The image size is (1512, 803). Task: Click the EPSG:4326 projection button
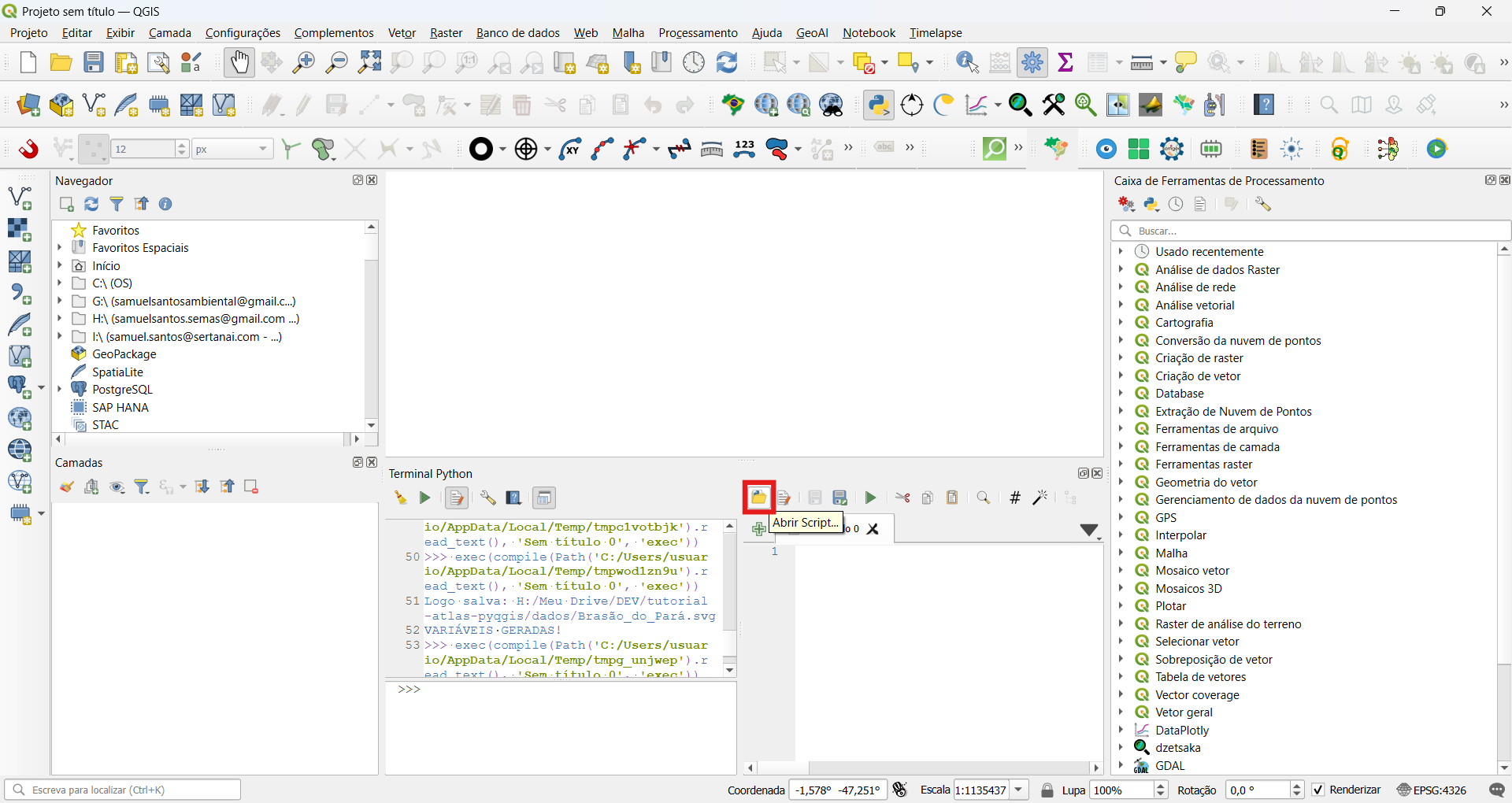[x=1432, y=790]
